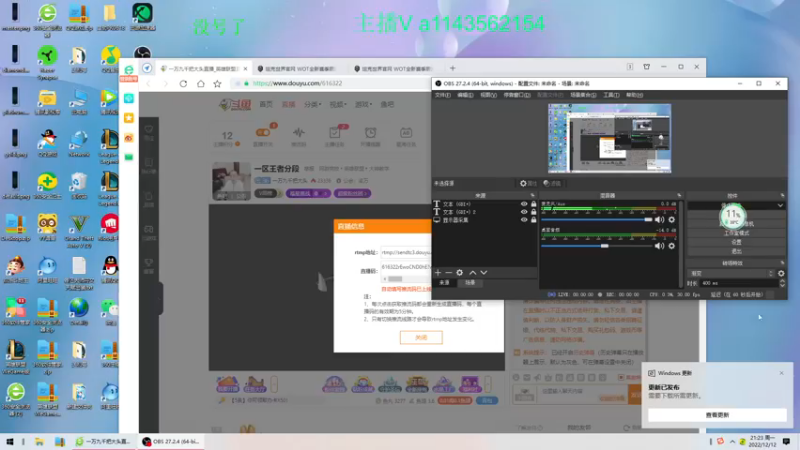Expand the dropdown arrow in OBS controls
Screen dimensions: 800x450
[x=780, y=206]
